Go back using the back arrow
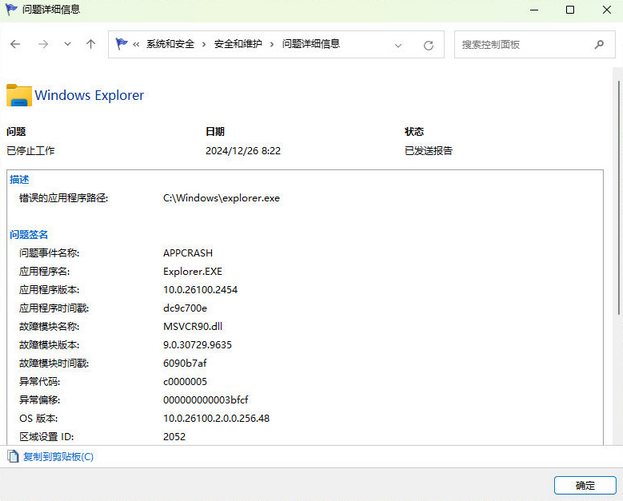The image size is (623, 501). tap(16, 45)
